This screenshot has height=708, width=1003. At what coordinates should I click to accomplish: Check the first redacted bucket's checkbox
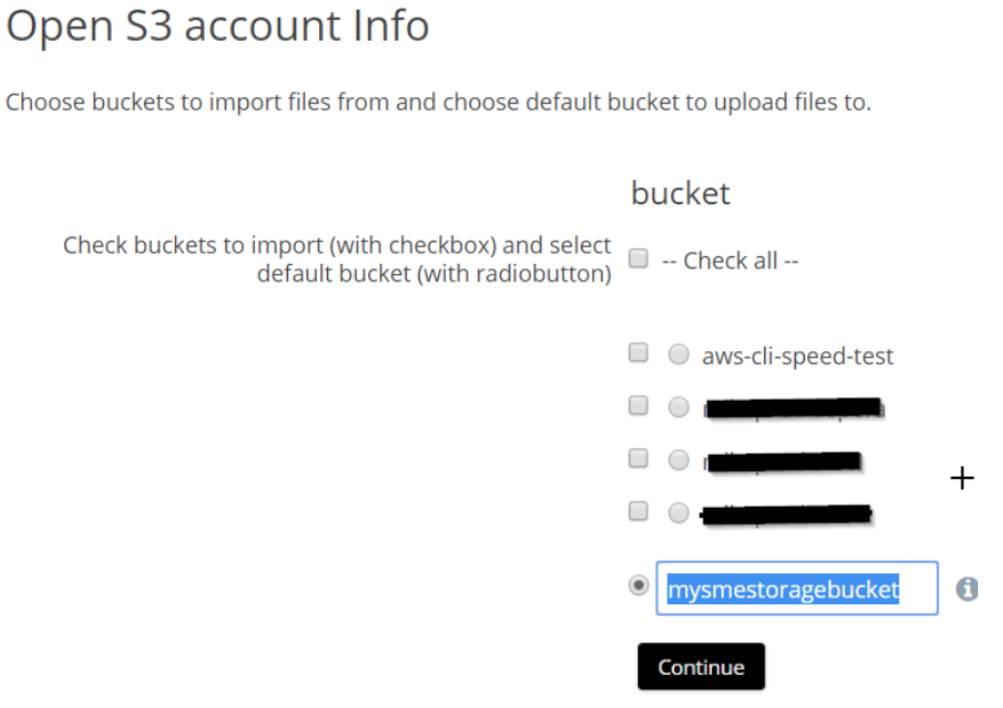click(x=638, y=405)
